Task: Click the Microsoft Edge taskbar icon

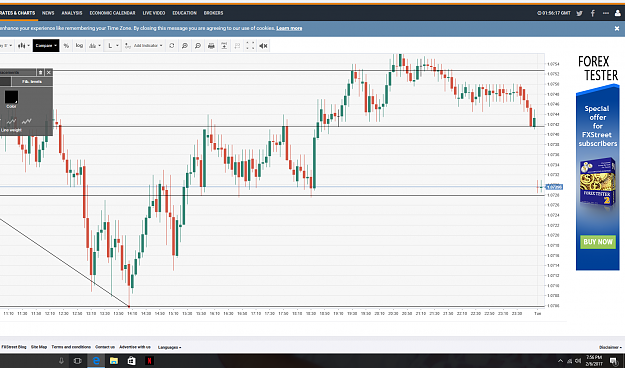Action: [x=96, y=361]
